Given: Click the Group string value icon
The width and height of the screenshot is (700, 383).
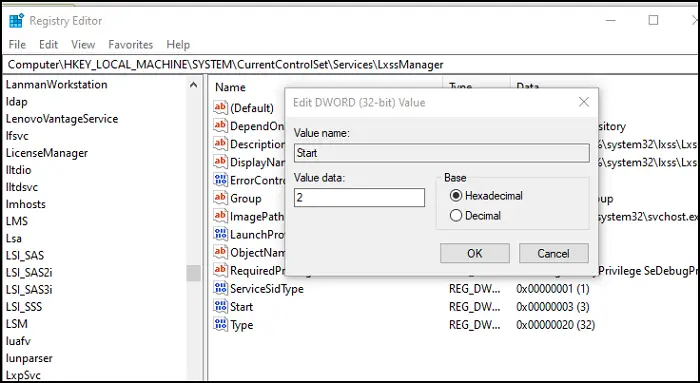Looking at the screenshot, I should (220, 198).
